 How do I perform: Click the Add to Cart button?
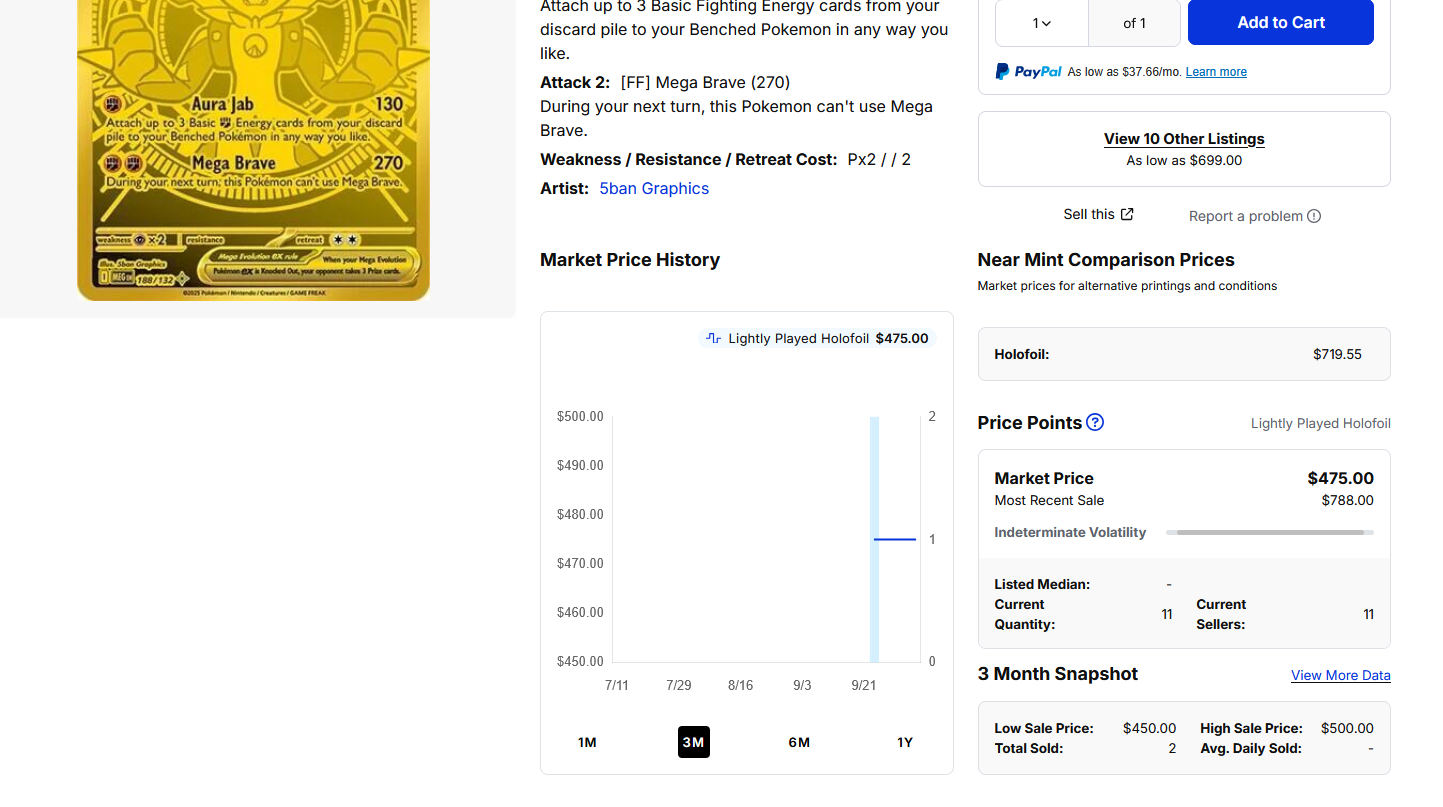pyautogui.click(x=1280, y=22)
